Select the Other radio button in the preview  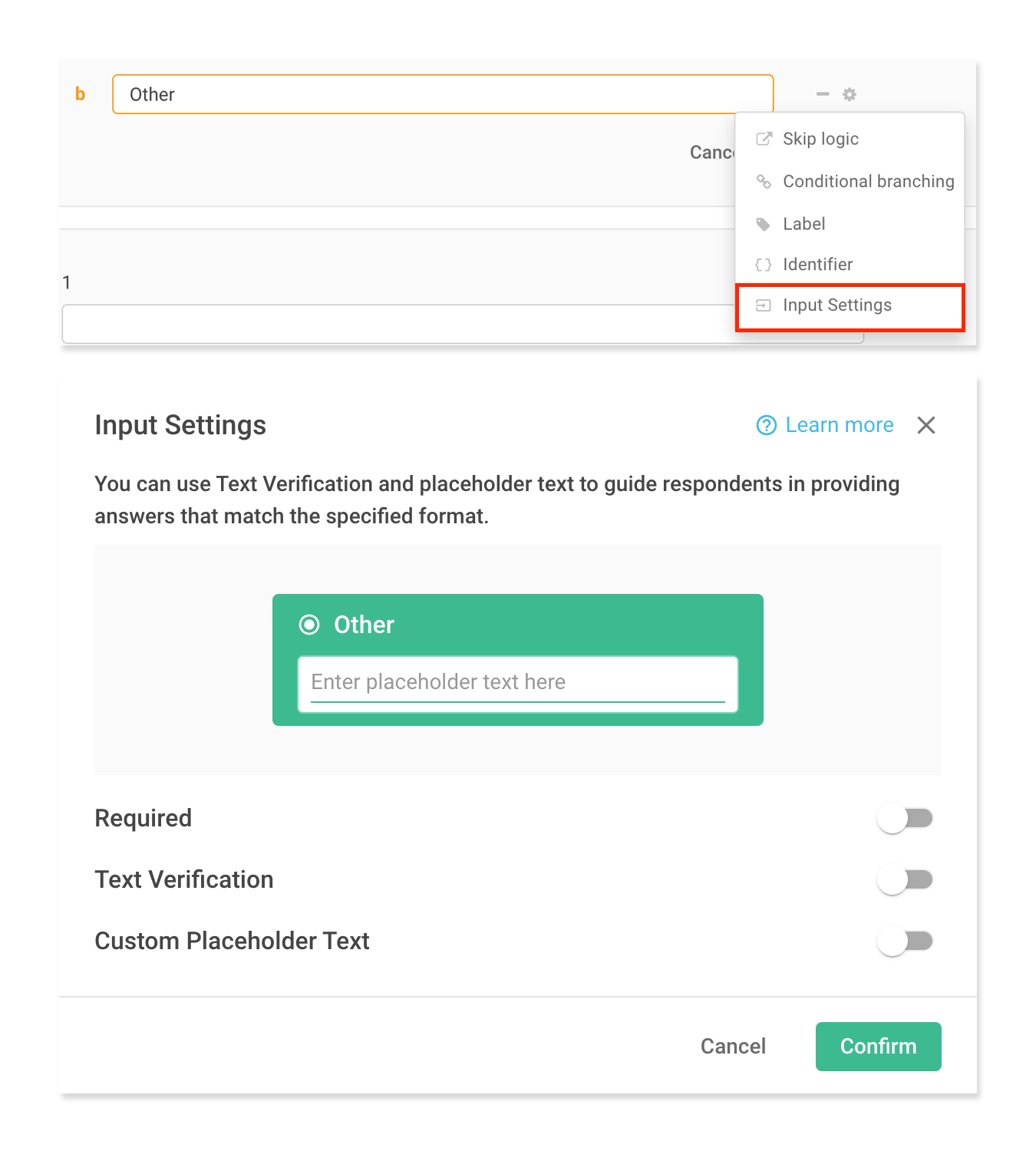pyautogui.click(x=309, y=625)
